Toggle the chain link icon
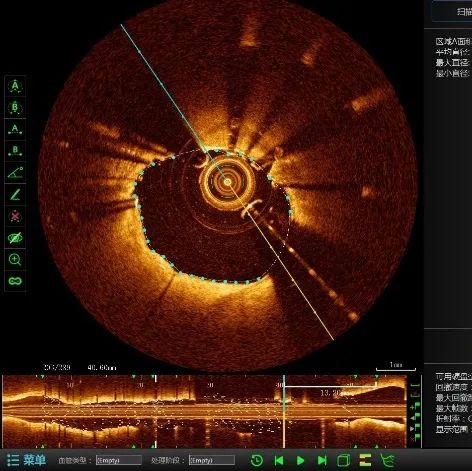The width and height of the screenshot is (472, 471). coord(15,281)
